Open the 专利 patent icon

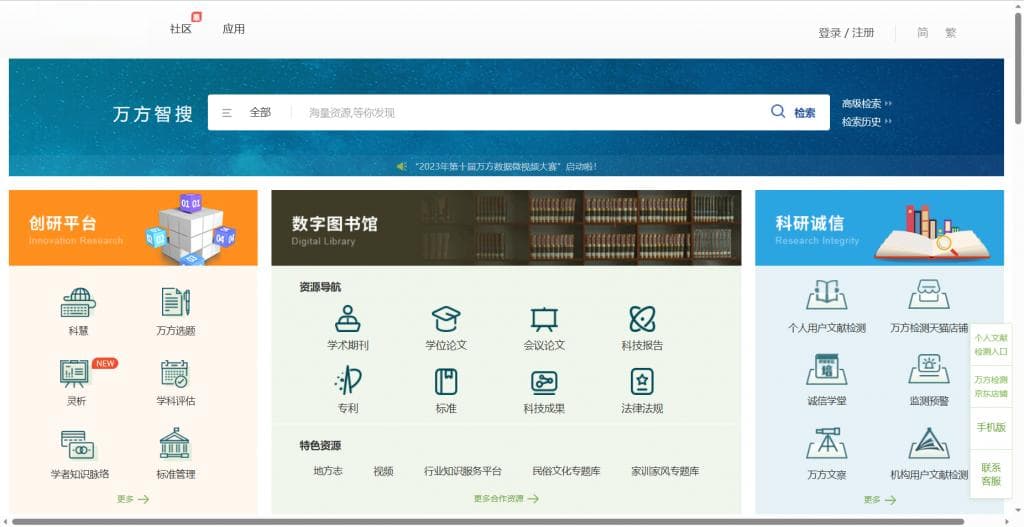(x=348, y=381)
